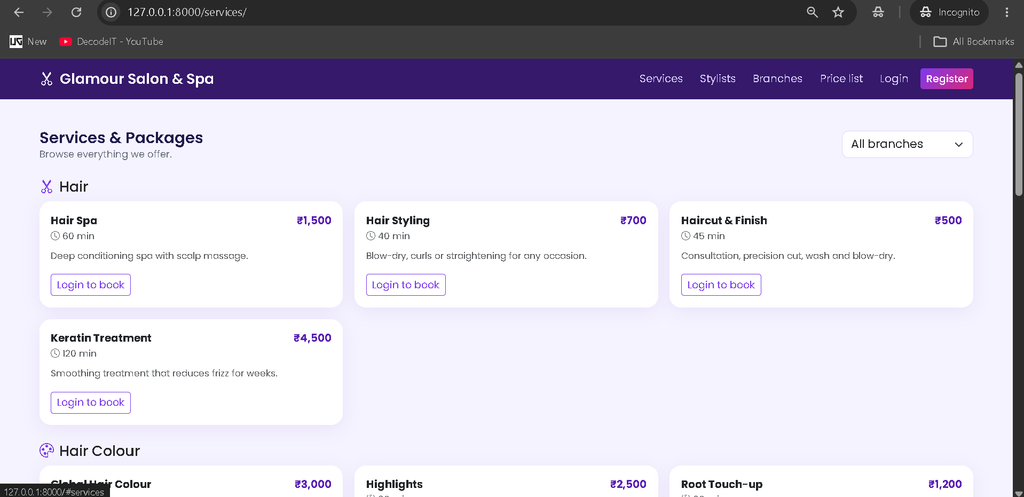This screenshot has width=1024, height=497.
Task: Go back using the browser back arrow
Action: [x=19, y=12]
